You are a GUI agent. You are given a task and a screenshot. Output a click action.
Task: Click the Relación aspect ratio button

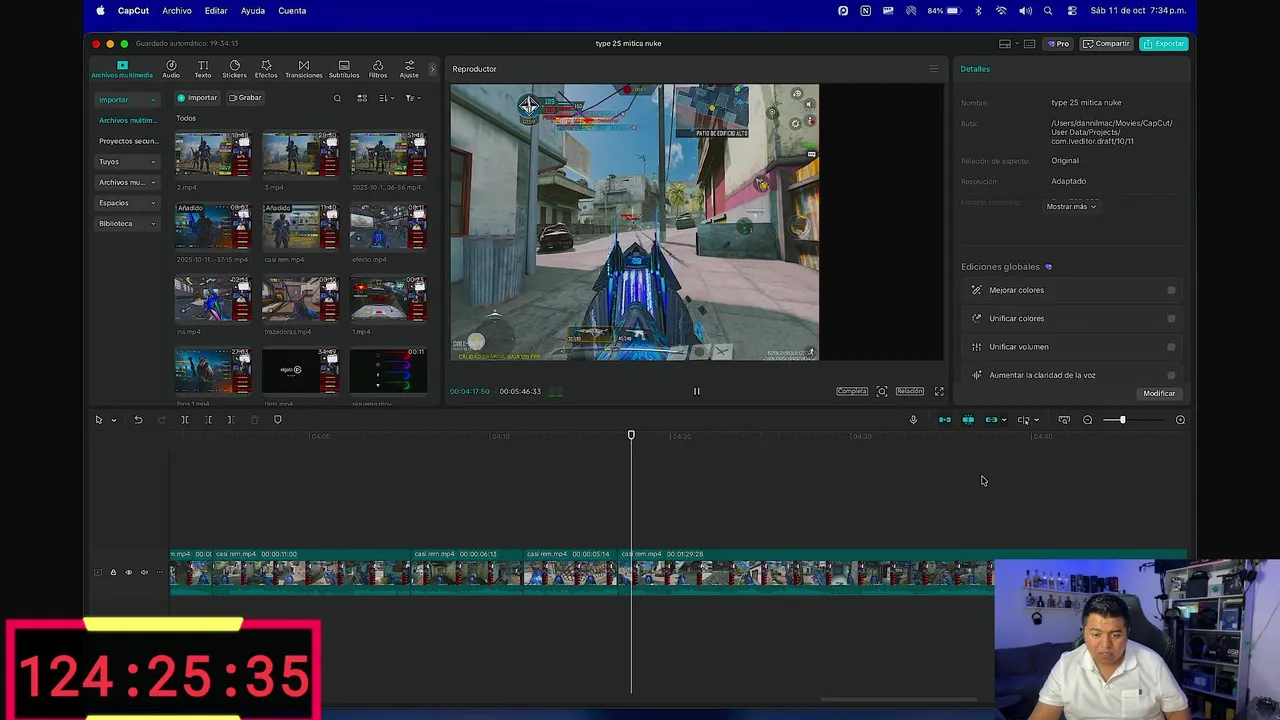[x=910, y=391]
